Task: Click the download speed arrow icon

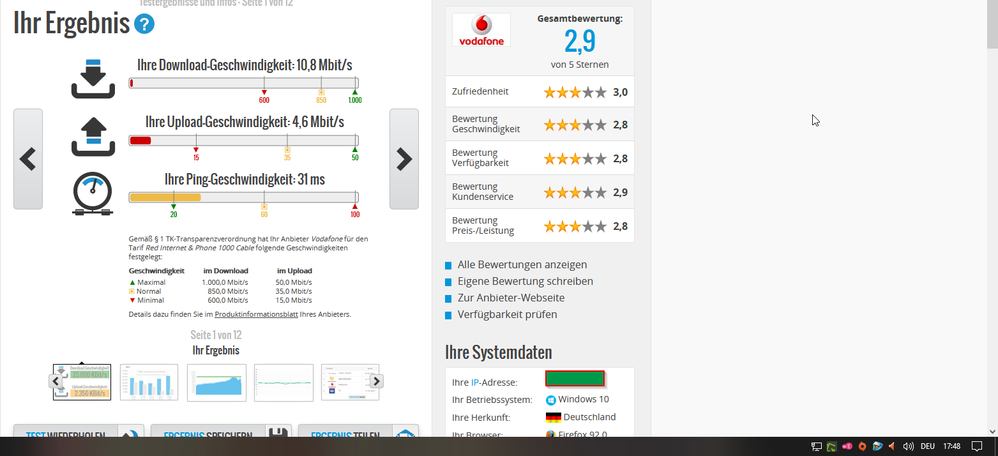Action: point(93,78)
